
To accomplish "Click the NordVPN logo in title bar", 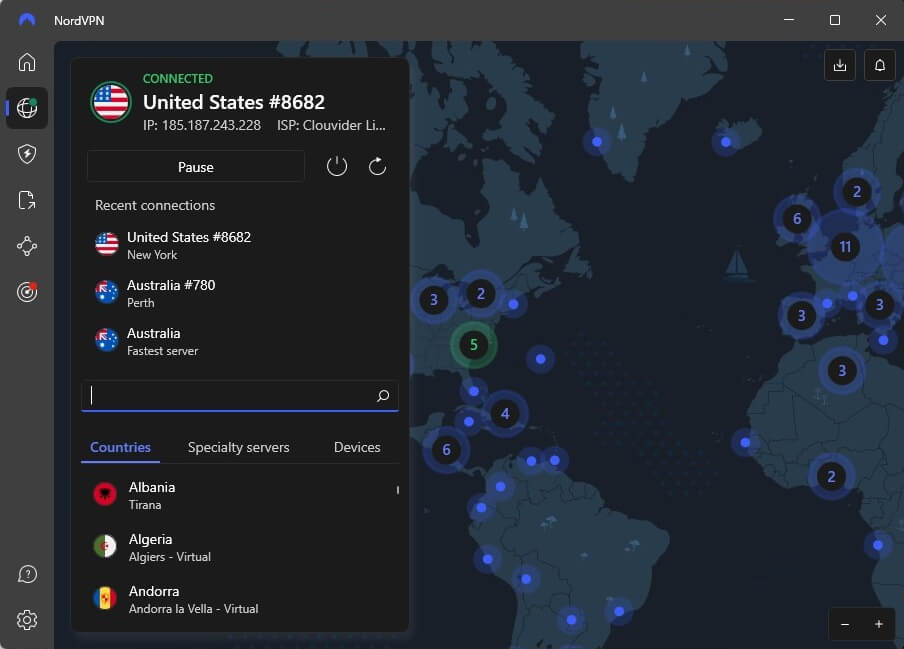I will tap(27, 20).
